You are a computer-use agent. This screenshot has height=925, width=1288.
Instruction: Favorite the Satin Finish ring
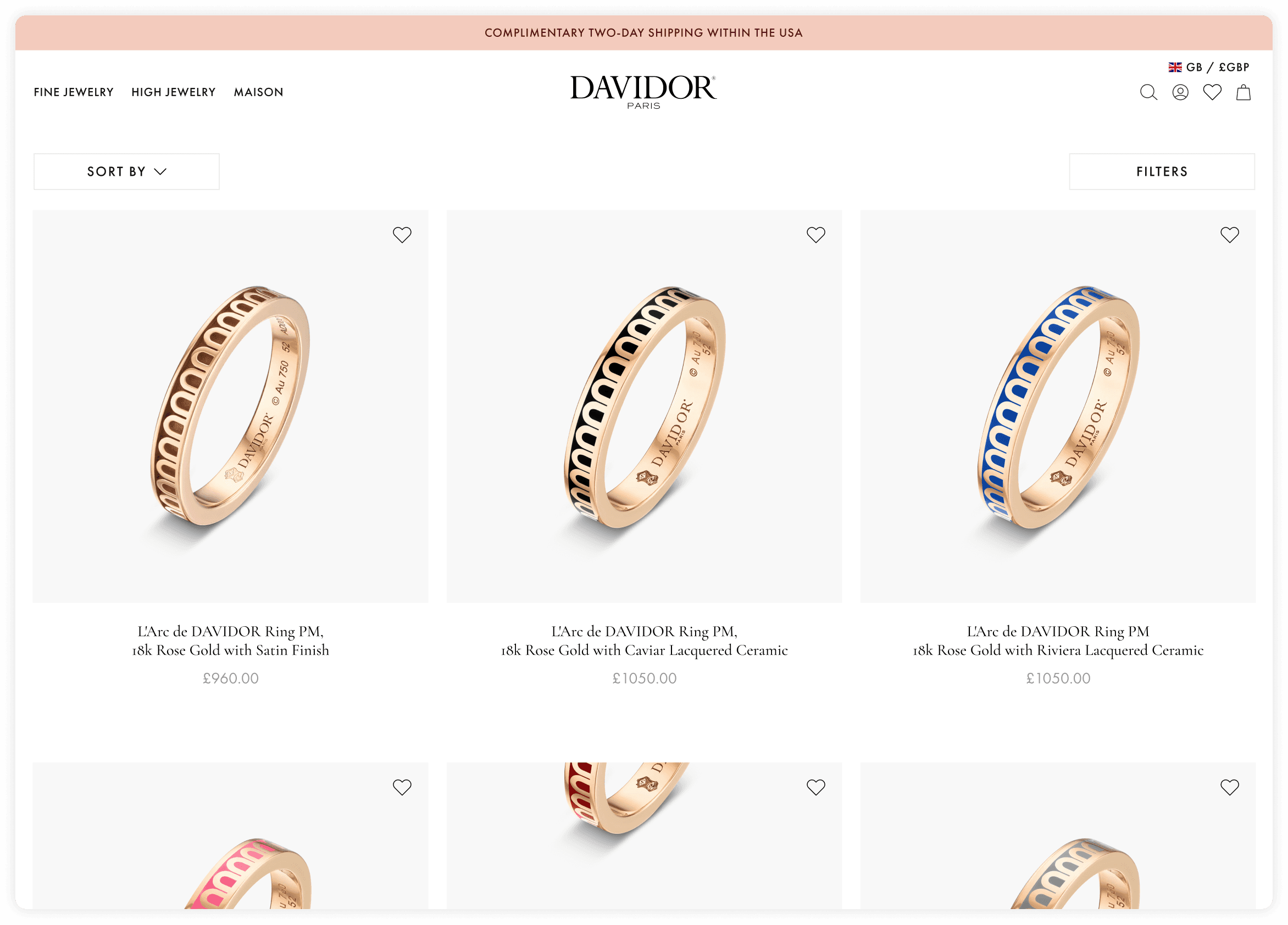402,235
